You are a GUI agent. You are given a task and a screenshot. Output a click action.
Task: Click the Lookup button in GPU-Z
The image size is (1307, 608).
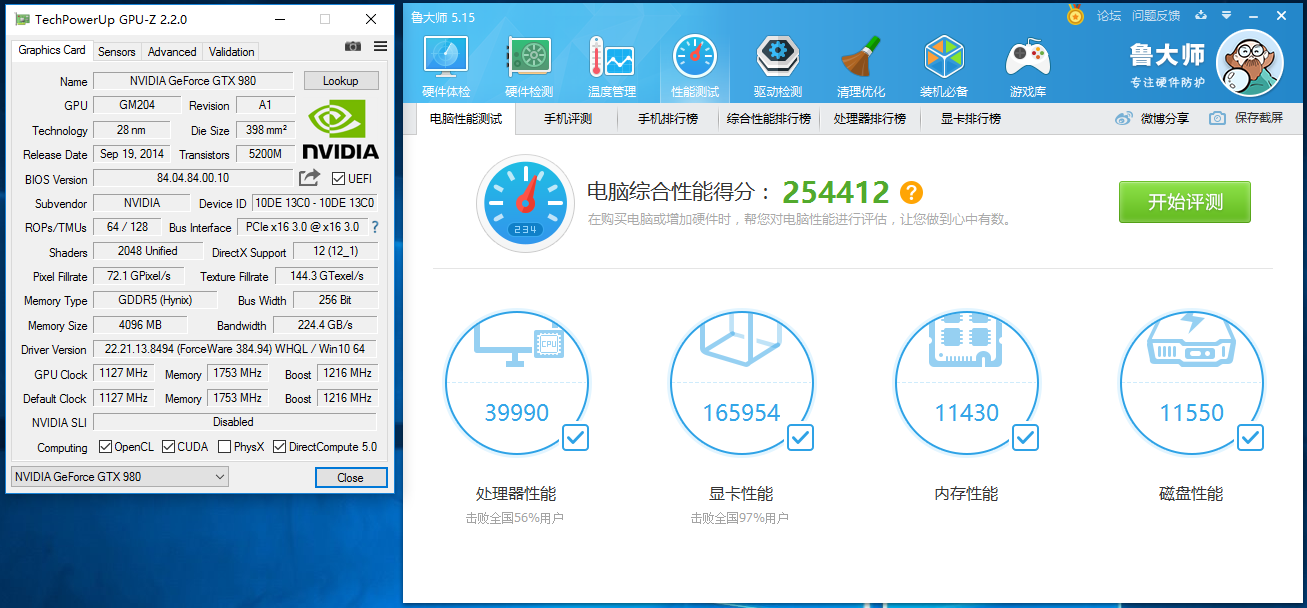(x=341, y=81)
